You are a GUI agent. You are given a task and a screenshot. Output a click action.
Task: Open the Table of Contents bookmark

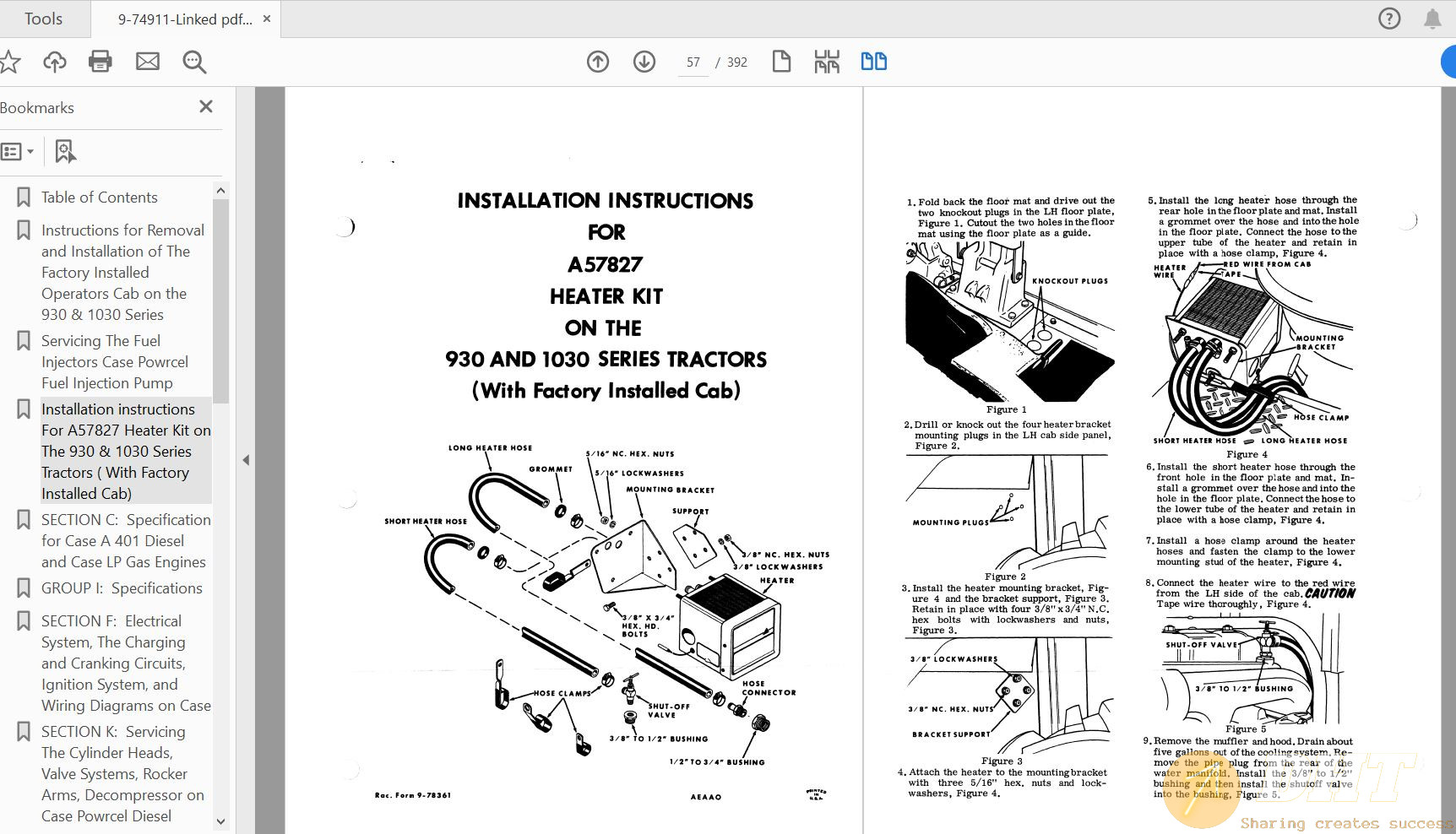99,197
